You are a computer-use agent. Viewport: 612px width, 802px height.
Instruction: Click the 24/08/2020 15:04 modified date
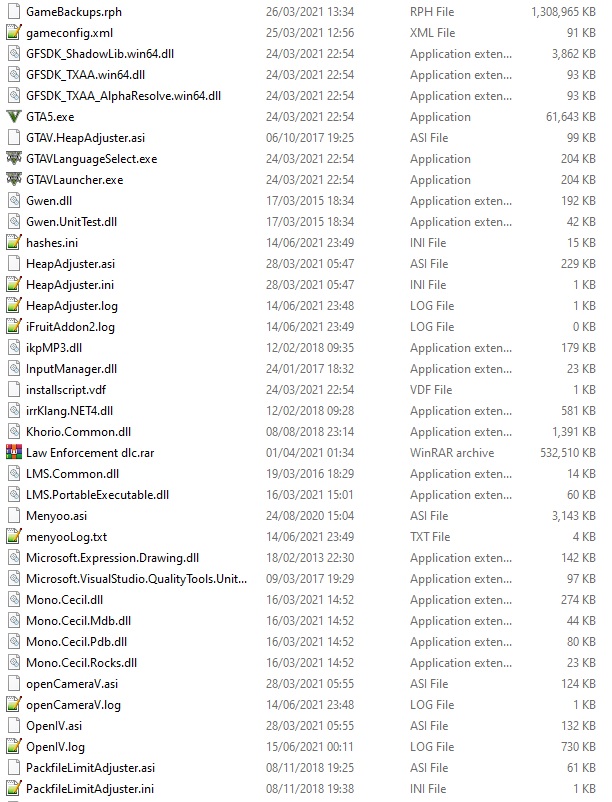pos(310,516)
